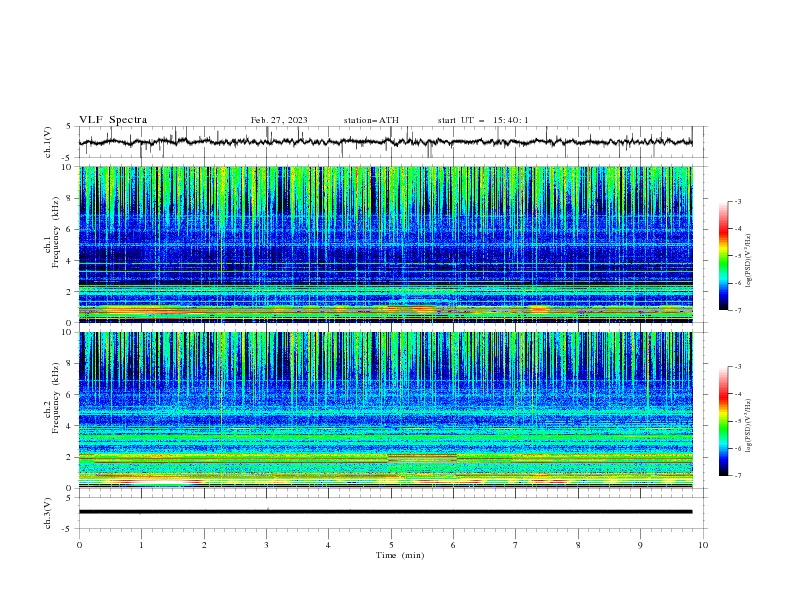Select the date text "Feb. 27, 2023"
The width and height of the screenshot is (792, 612).
click(279, 120)
